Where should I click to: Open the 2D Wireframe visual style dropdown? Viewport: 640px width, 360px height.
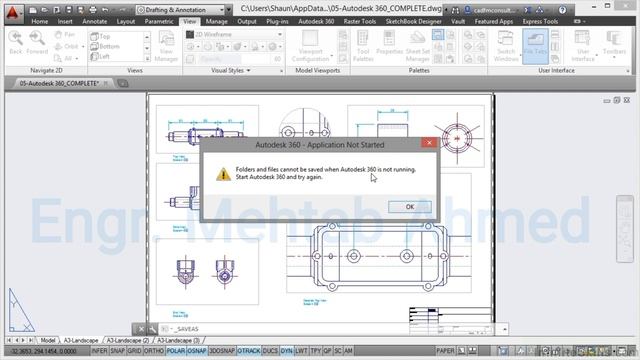pos(234,34)
